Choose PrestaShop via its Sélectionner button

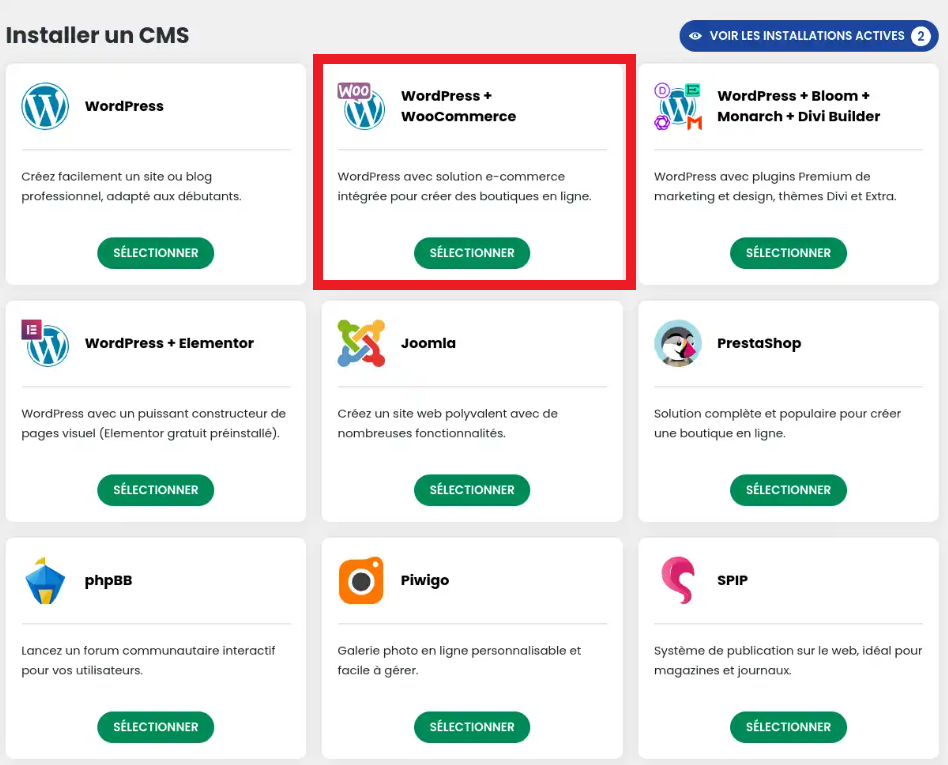788,490
